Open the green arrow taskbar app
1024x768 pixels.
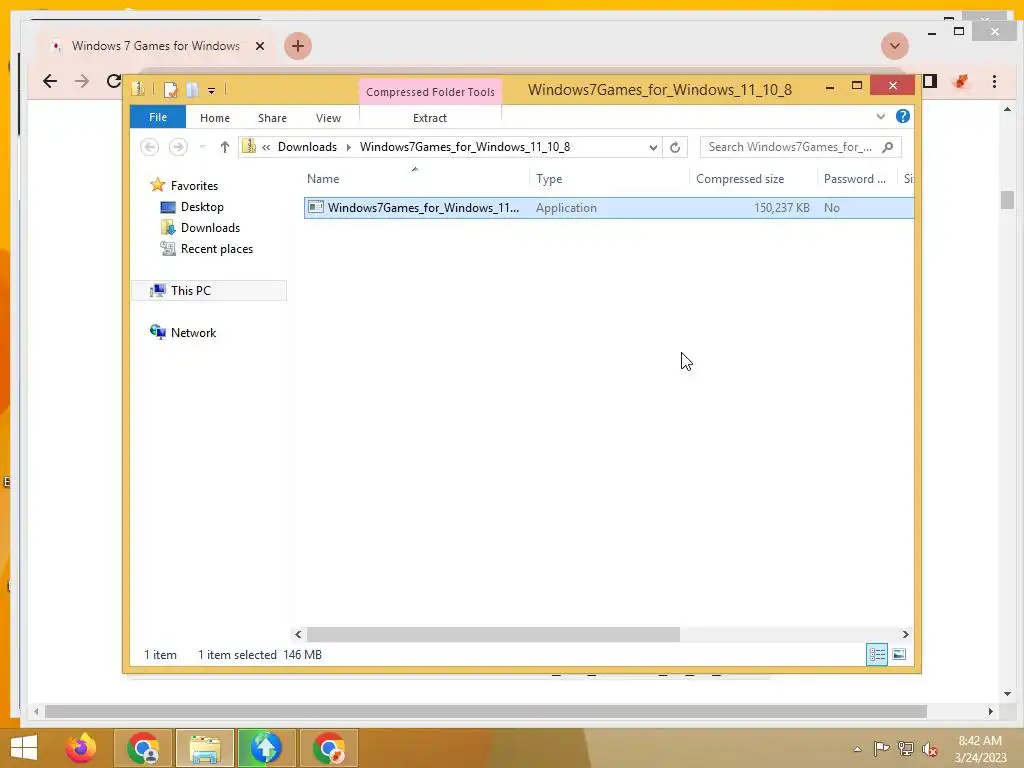(266, 748)
